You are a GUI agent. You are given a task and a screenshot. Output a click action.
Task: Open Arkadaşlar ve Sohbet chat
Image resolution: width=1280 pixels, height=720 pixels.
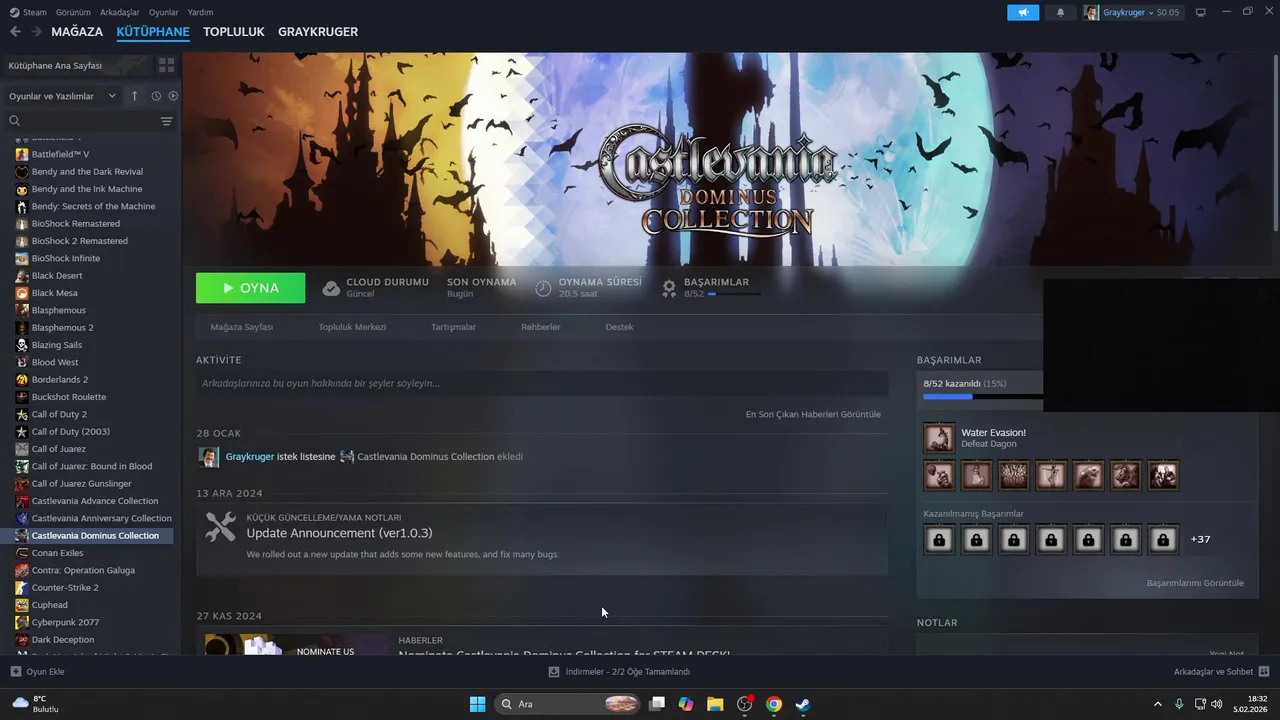point(1221,672)
